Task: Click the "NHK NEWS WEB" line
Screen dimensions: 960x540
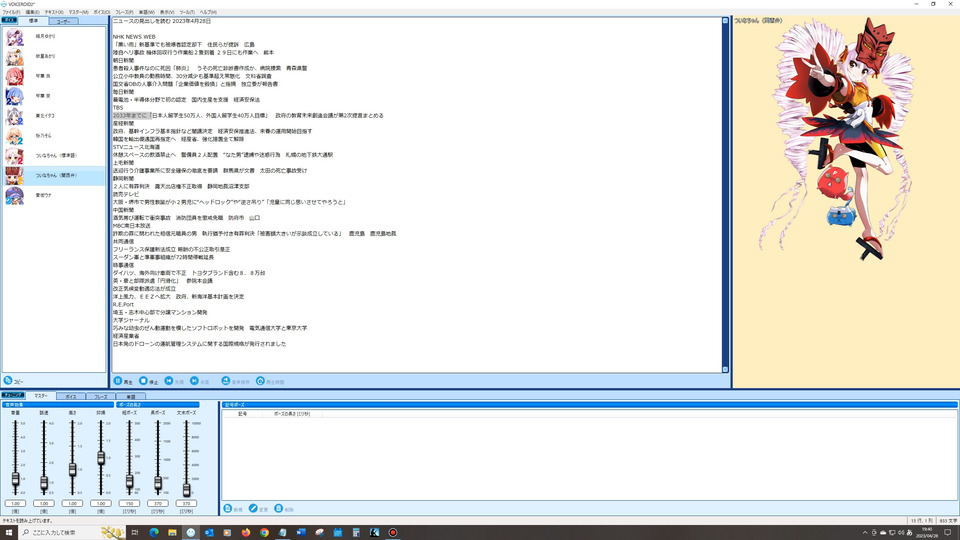Action: pos(134,37)
